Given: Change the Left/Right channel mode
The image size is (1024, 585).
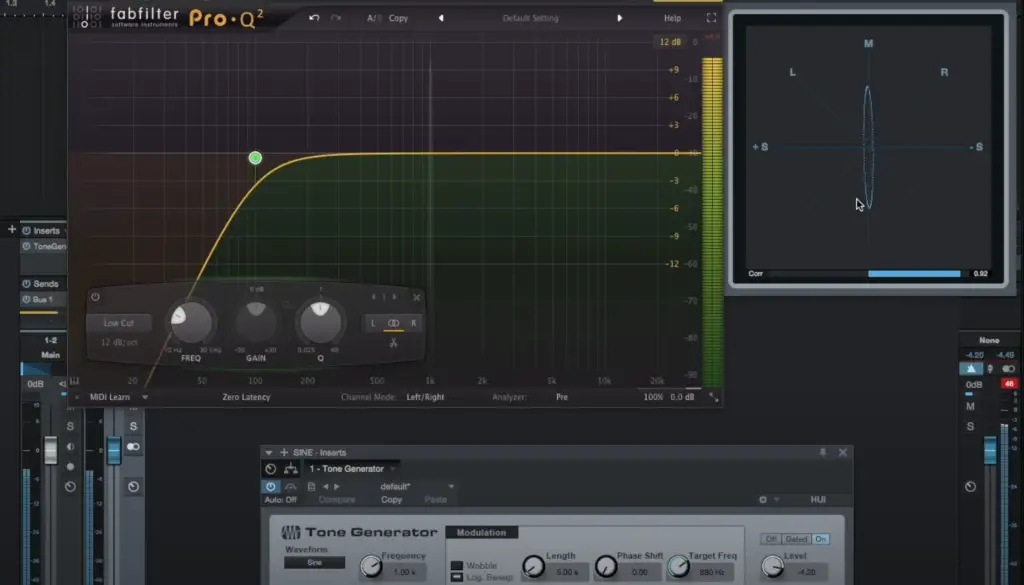Looking at the screenshot, I should click(x=425, y=397).
